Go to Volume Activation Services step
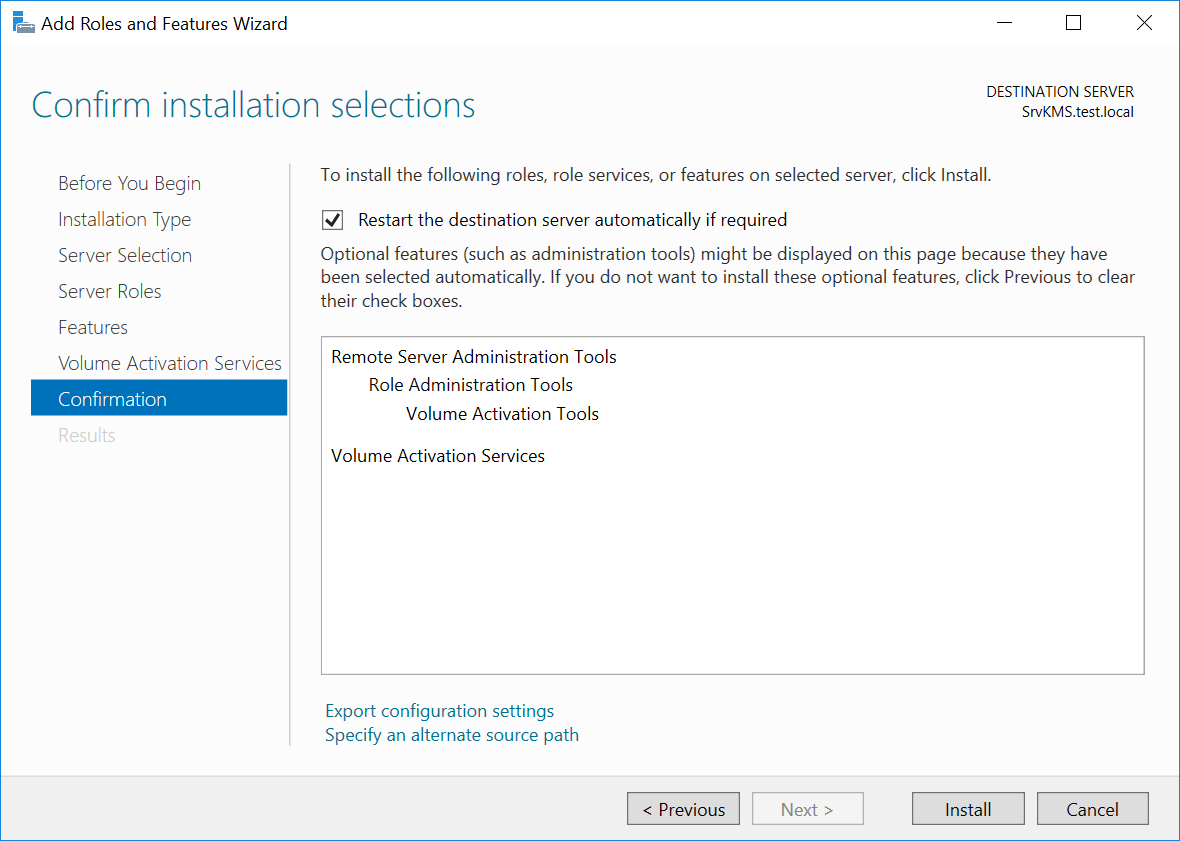Screen dimensions: 1180x841 [170, 363]
